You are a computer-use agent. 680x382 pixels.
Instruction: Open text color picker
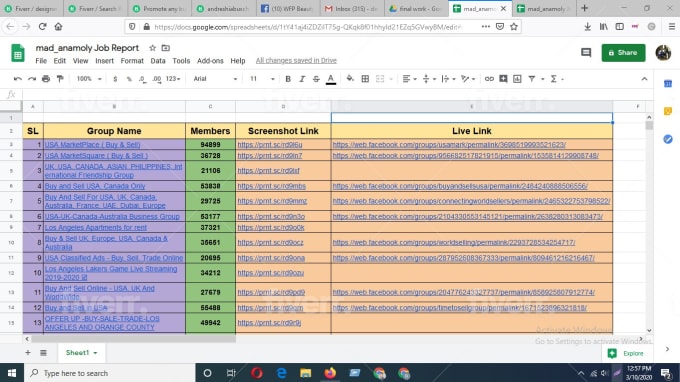click(x=330, y=79)
